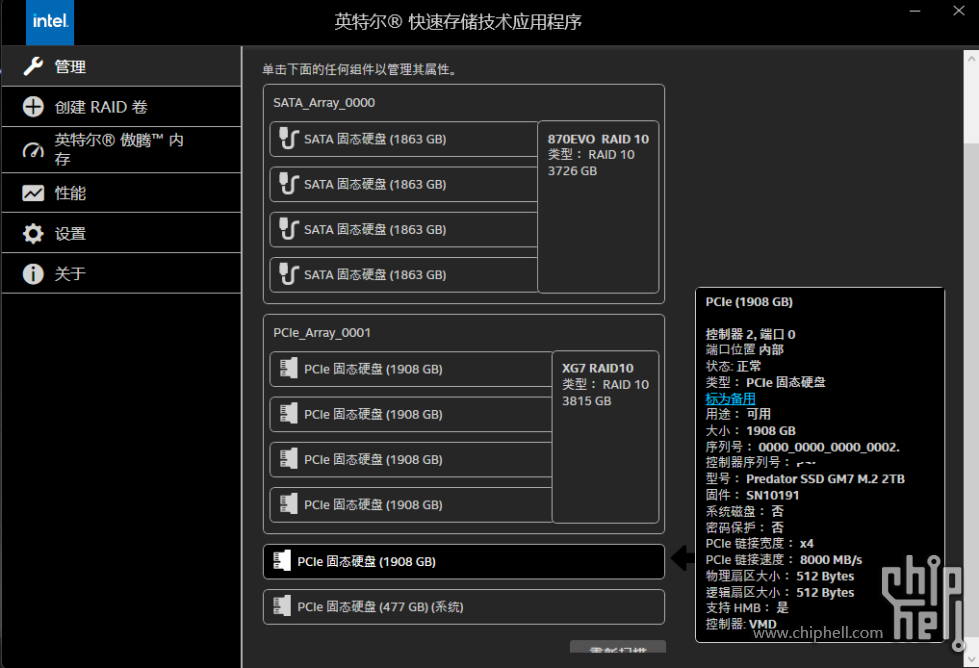Select PCIe 固态硬盘 (477 GB) (系统) disk

point(464,607)
